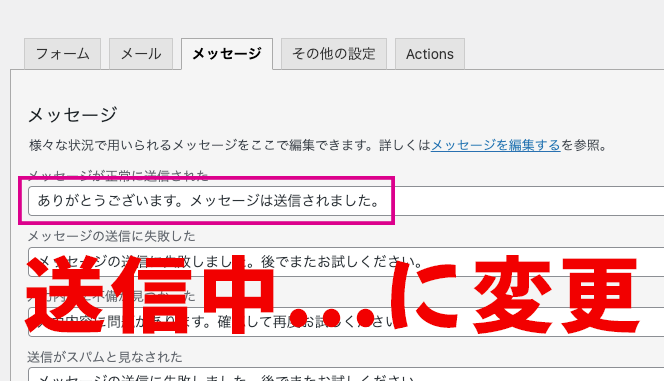
Task: Open the メール tab
Action: click(141, 54)
